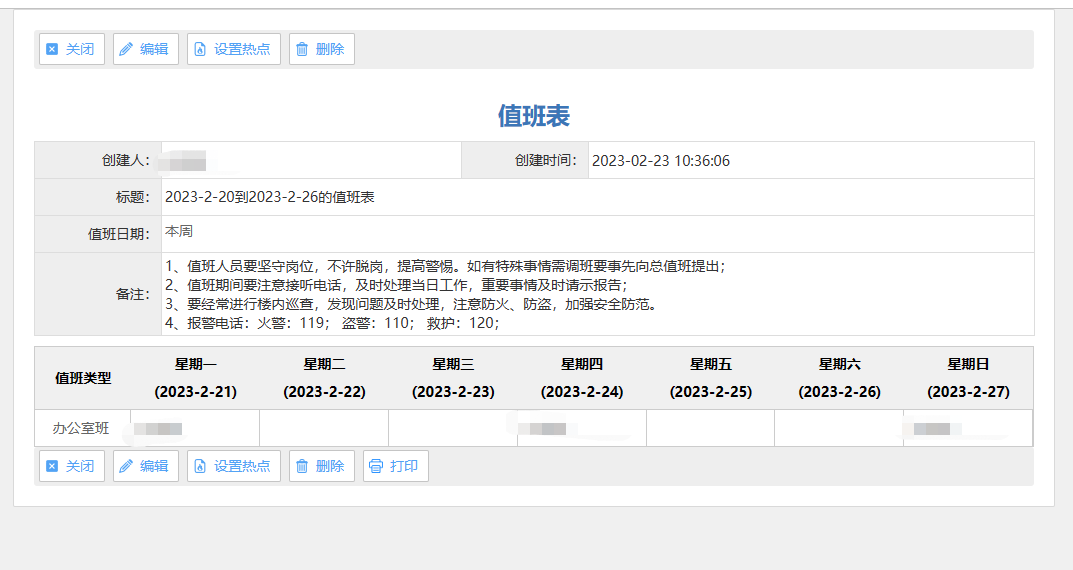Click the 星期日 (2023-2-27) header
1073x570 pixels.
[x=968, y=378]
